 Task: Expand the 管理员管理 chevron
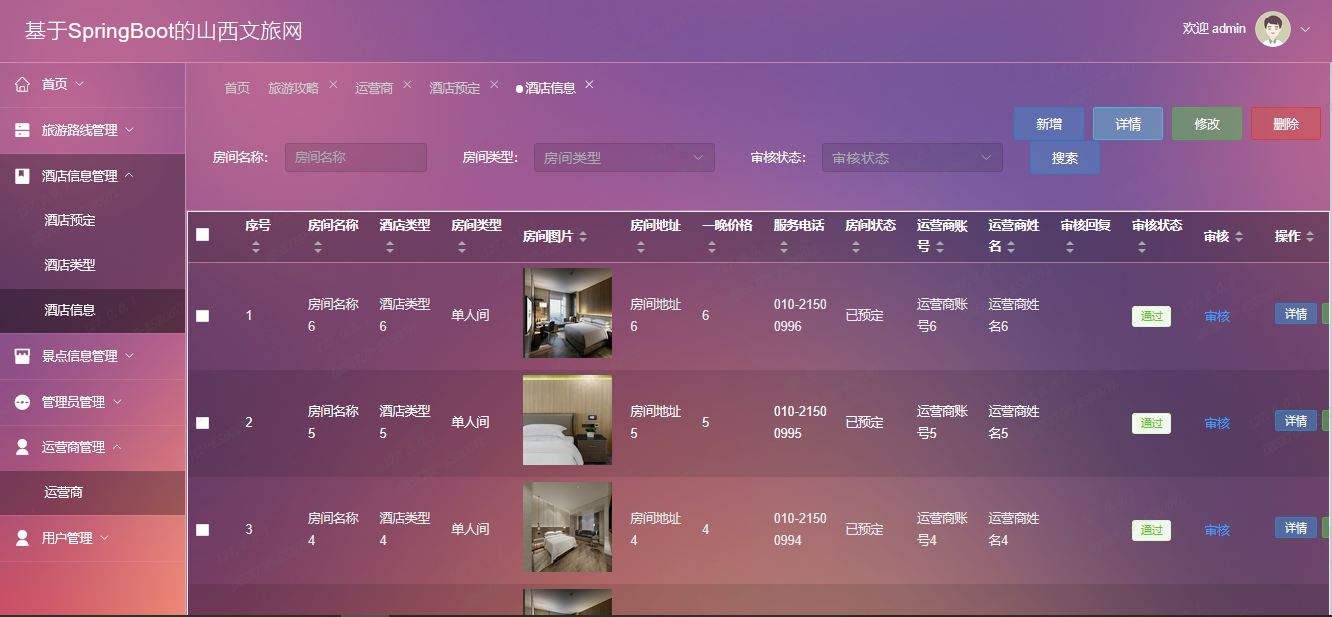click(x=117, y=402)
